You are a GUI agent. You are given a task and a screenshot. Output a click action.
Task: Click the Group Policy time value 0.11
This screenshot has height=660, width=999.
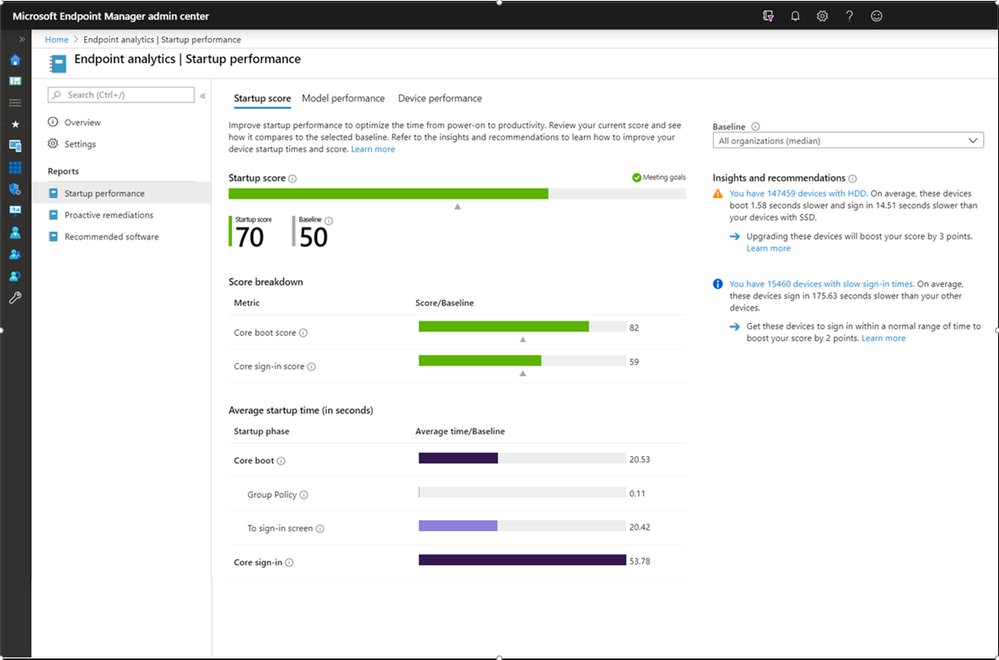coord(637,493)
